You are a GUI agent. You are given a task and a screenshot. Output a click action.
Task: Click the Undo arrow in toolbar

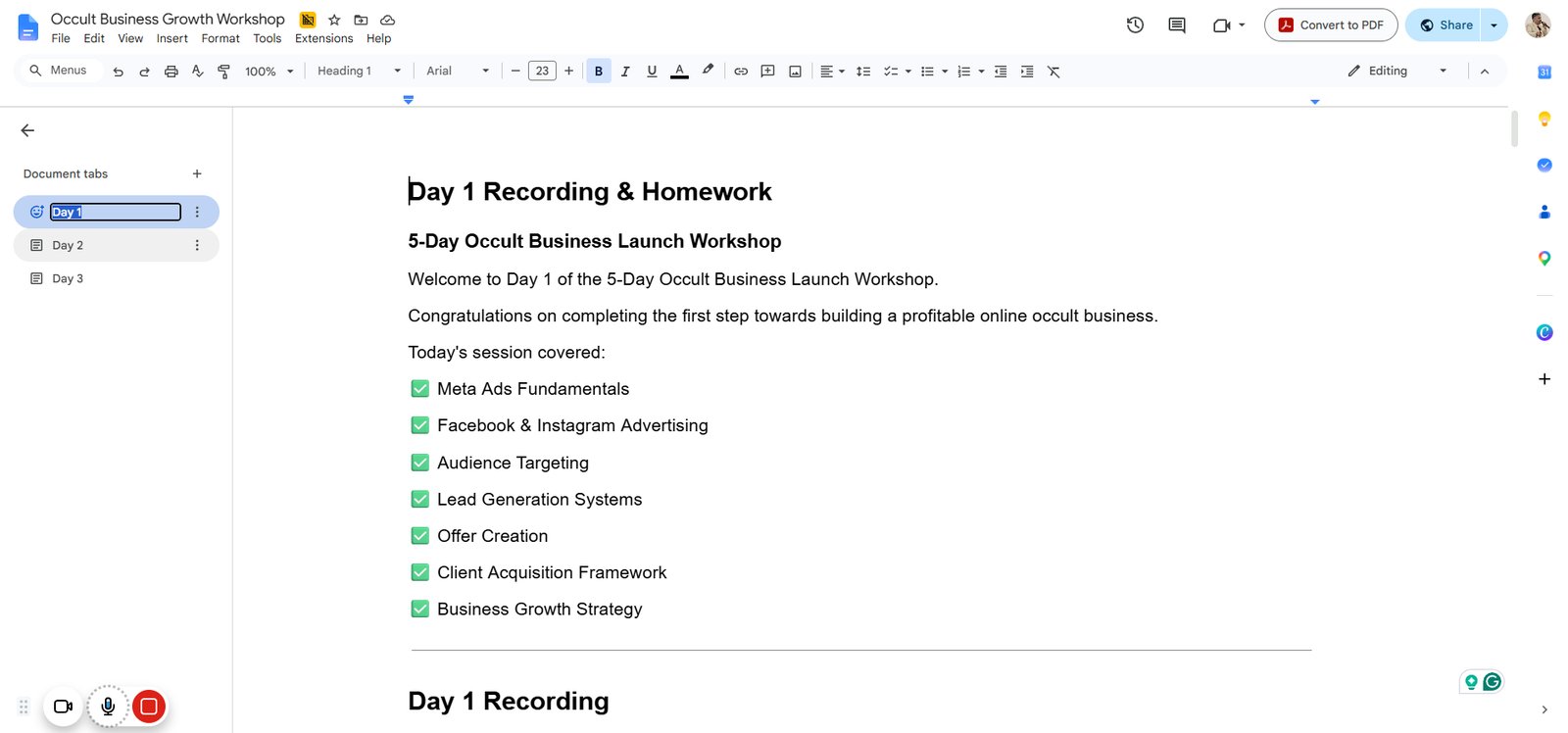click(118, 72)
